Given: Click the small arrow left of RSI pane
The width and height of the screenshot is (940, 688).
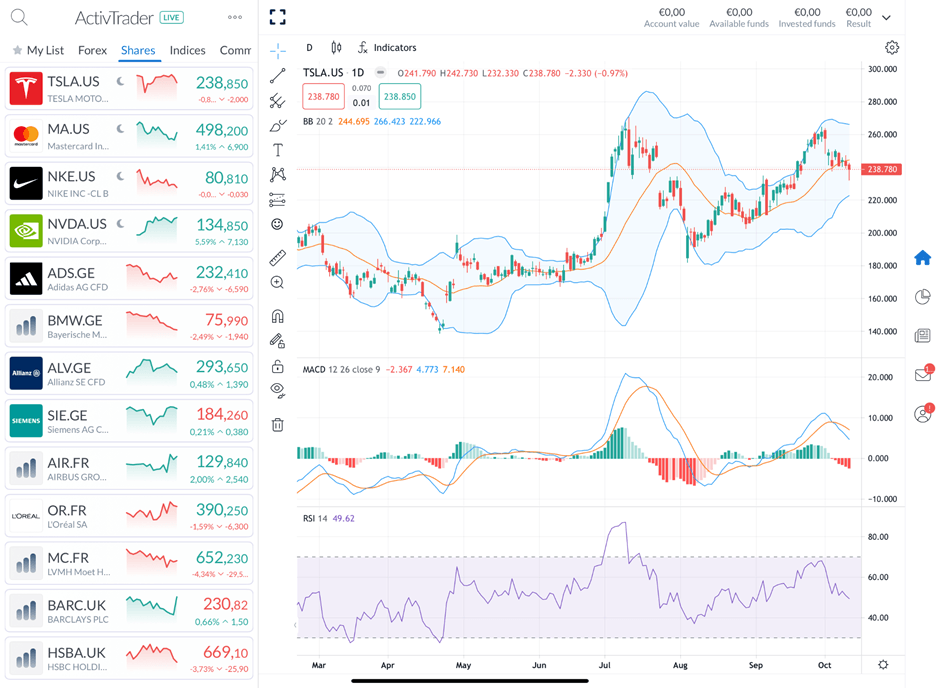Looking at the screenshot, I should (295, 625).
